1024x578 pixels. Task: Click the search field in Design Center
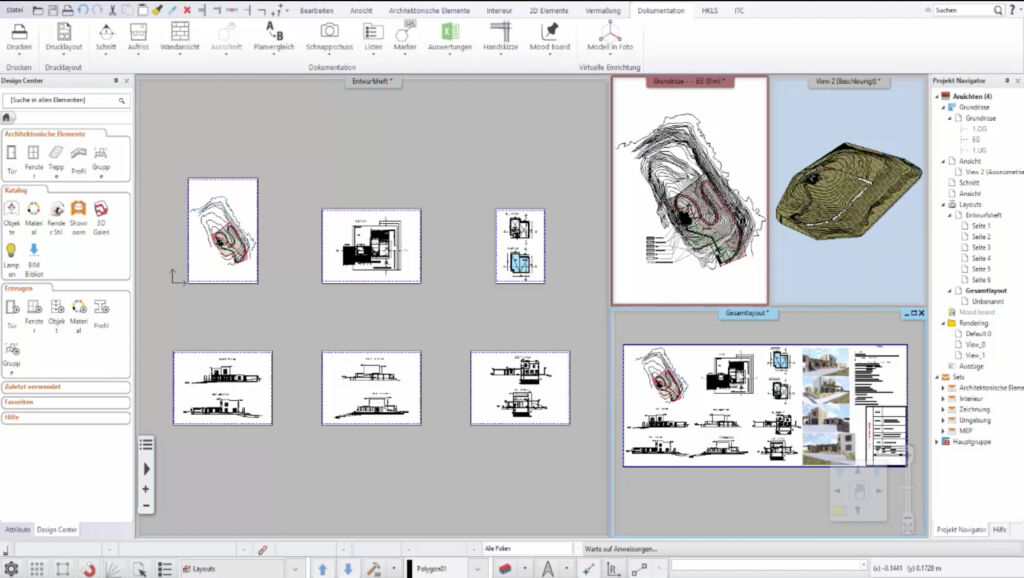click(x=65, y=100)
